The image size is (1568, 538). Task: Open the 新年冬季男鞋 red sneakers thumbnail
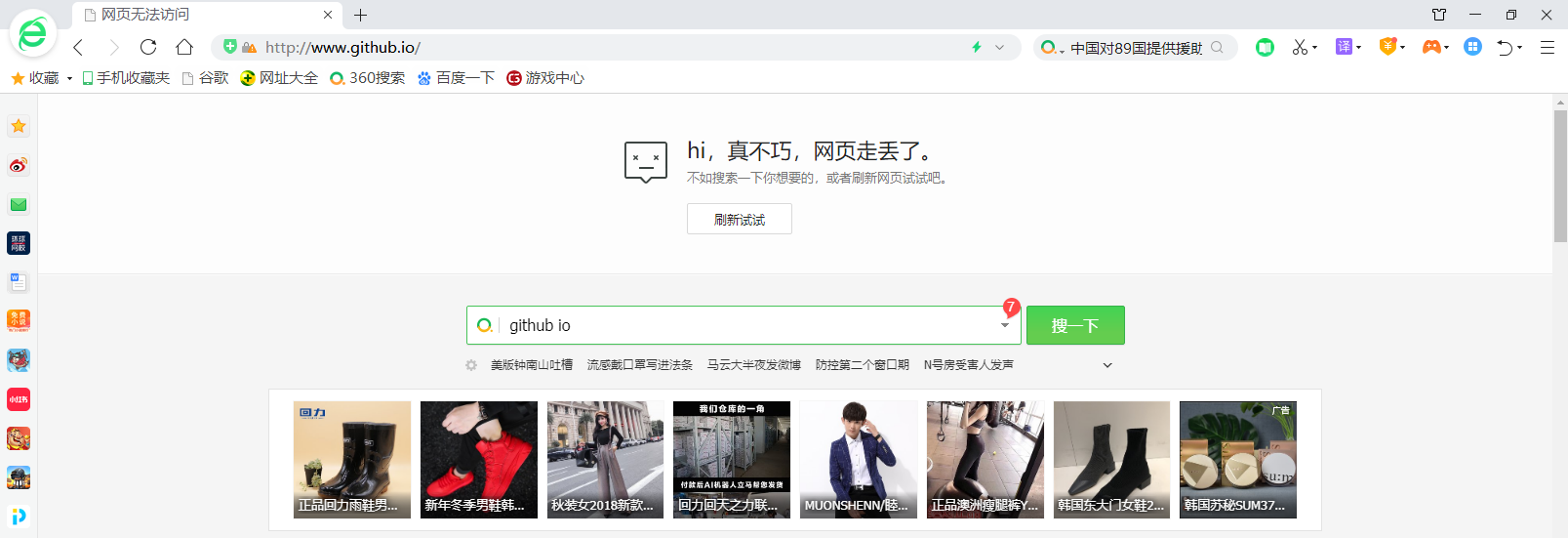coord(479,459)
